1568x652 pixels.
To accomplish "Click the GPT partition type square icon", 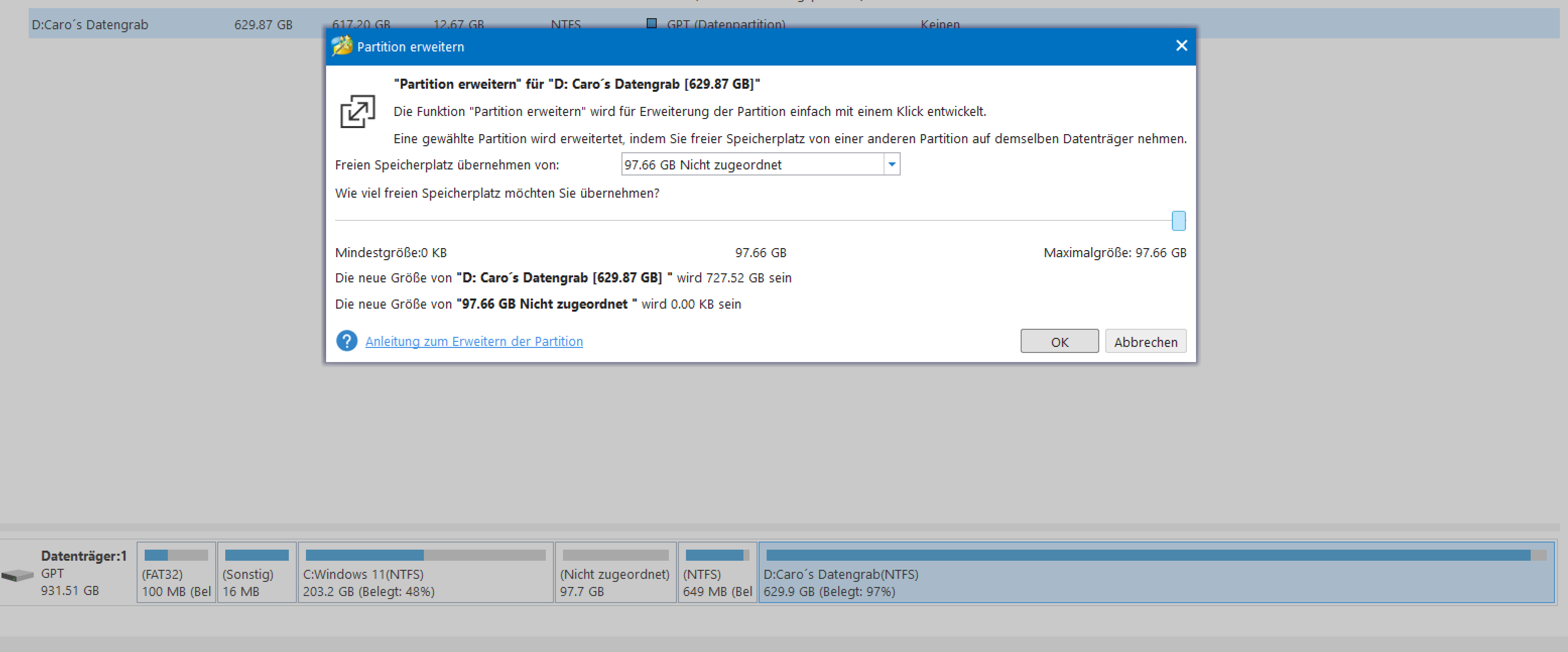I will point(651,24).
